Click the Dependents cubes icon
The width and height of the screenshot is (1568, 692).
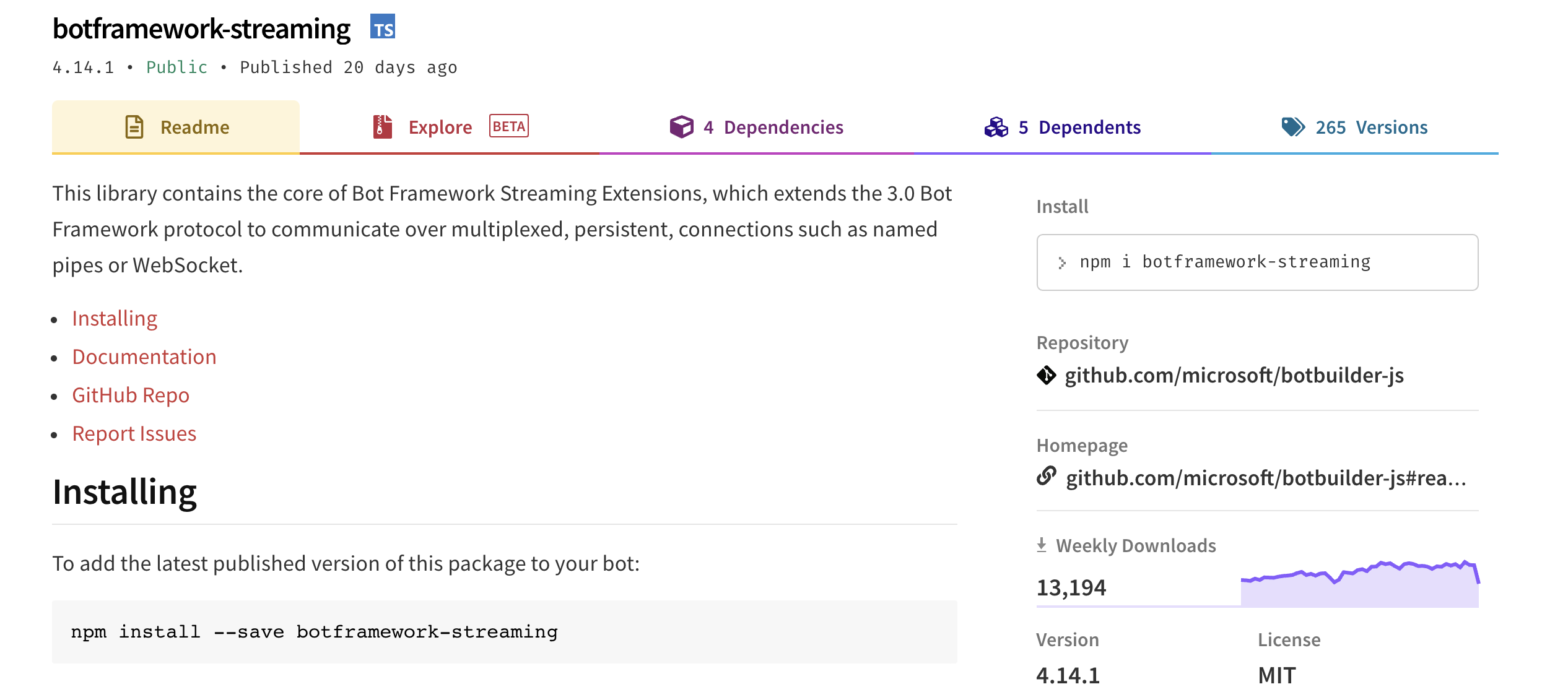tap(996, 127)
